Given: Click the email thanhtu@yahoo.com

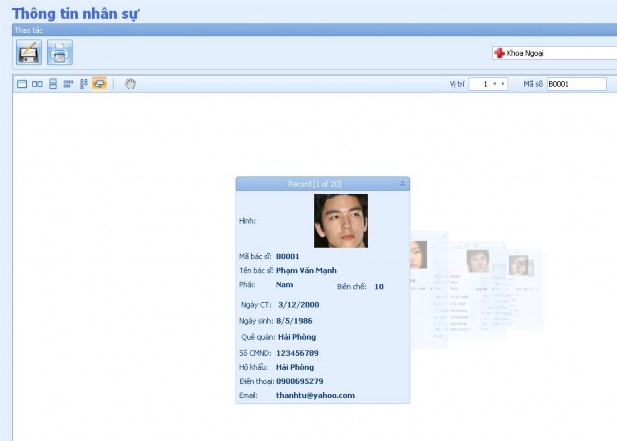Looking at the screenshot, I should (315, 395).
